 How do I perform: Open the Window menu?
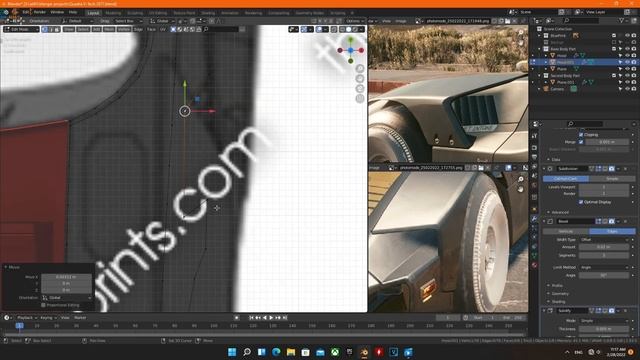(x=57, y=12)
